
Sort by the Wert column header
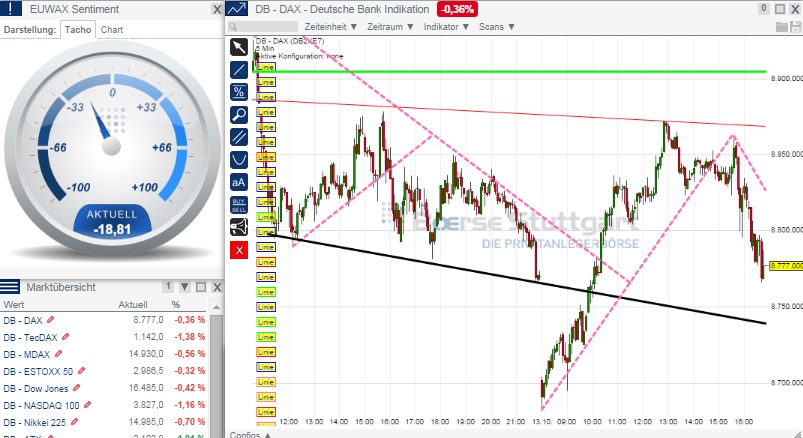[14, 304]
